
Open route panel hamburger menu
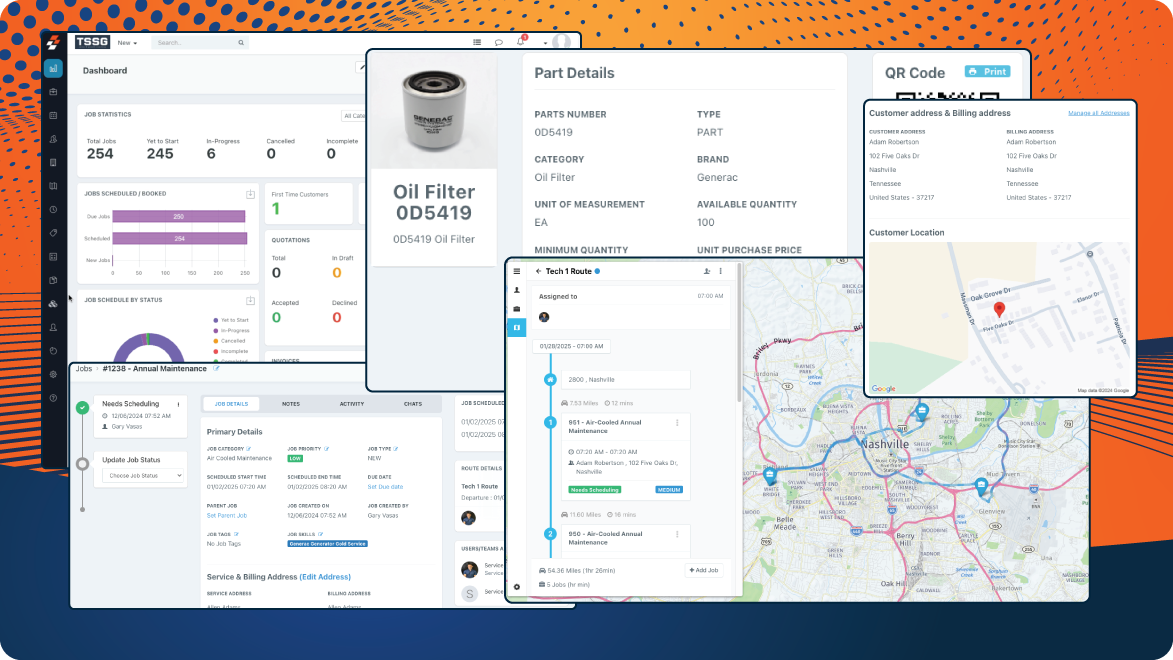[517, 271]
